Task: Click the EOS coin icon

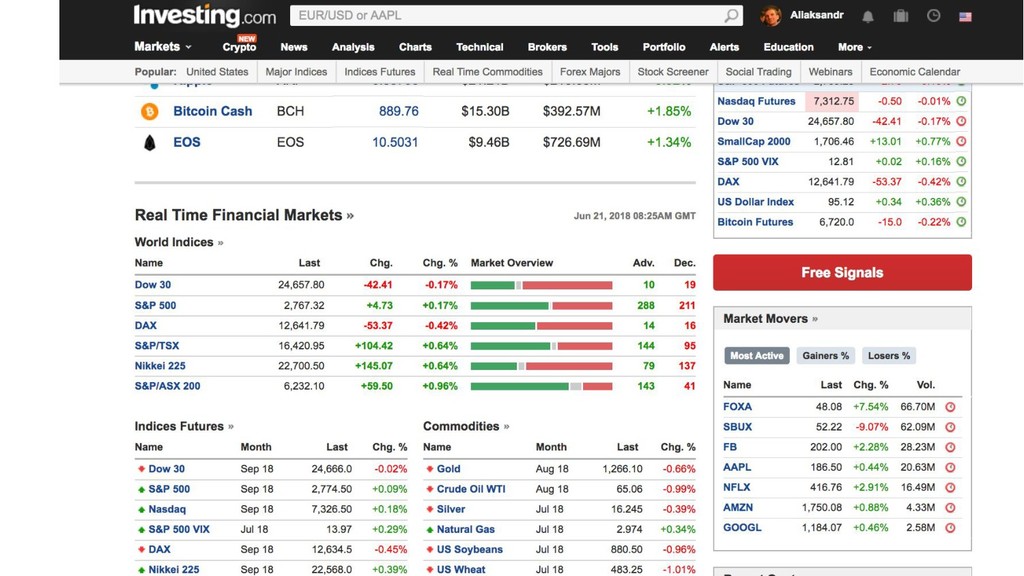Action: [x=150, y=142]
